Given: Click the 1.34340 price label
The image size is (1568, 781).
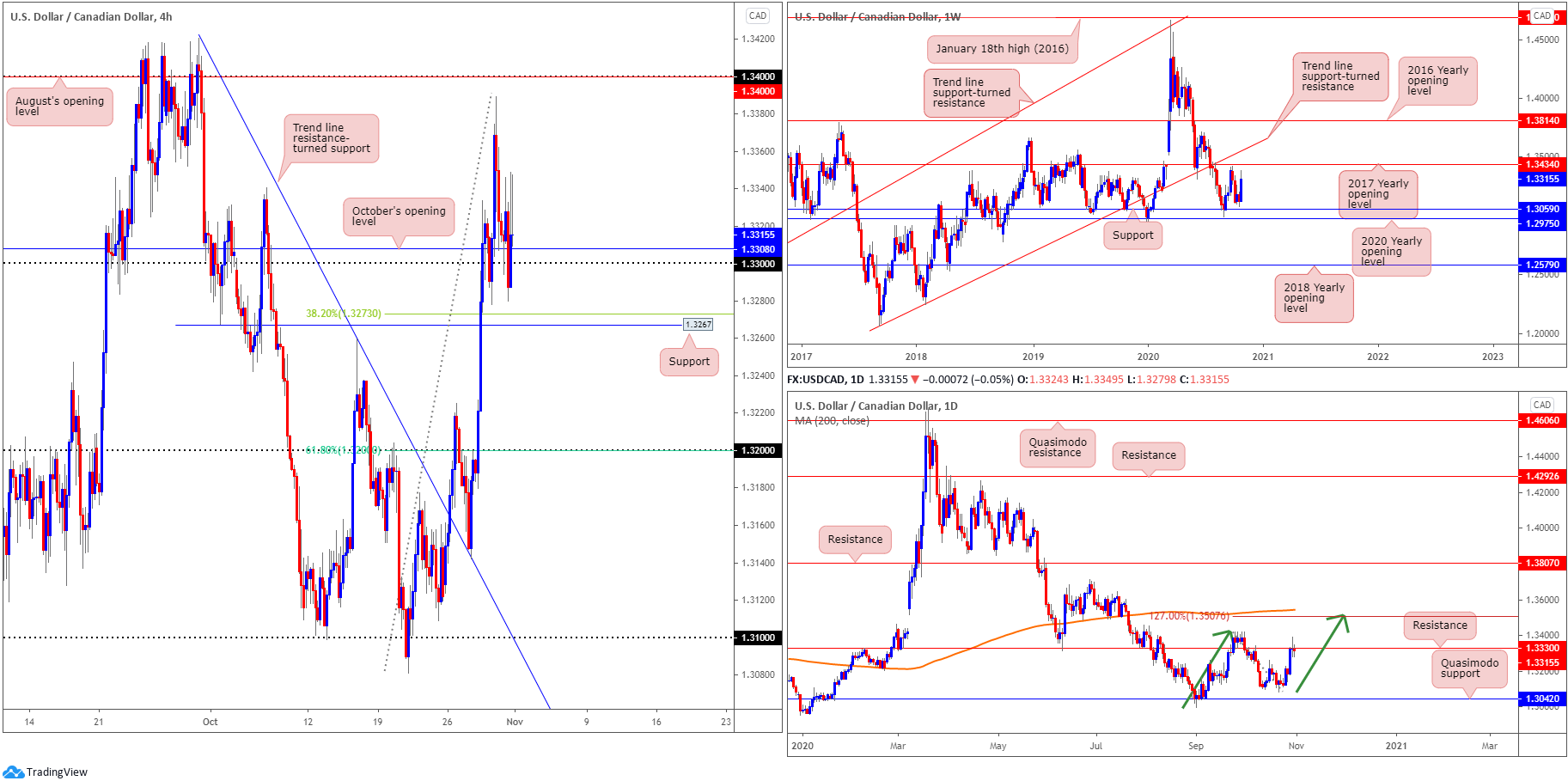Looking at the screenshot, I should pyautogui.click(x=1541, y=164).
